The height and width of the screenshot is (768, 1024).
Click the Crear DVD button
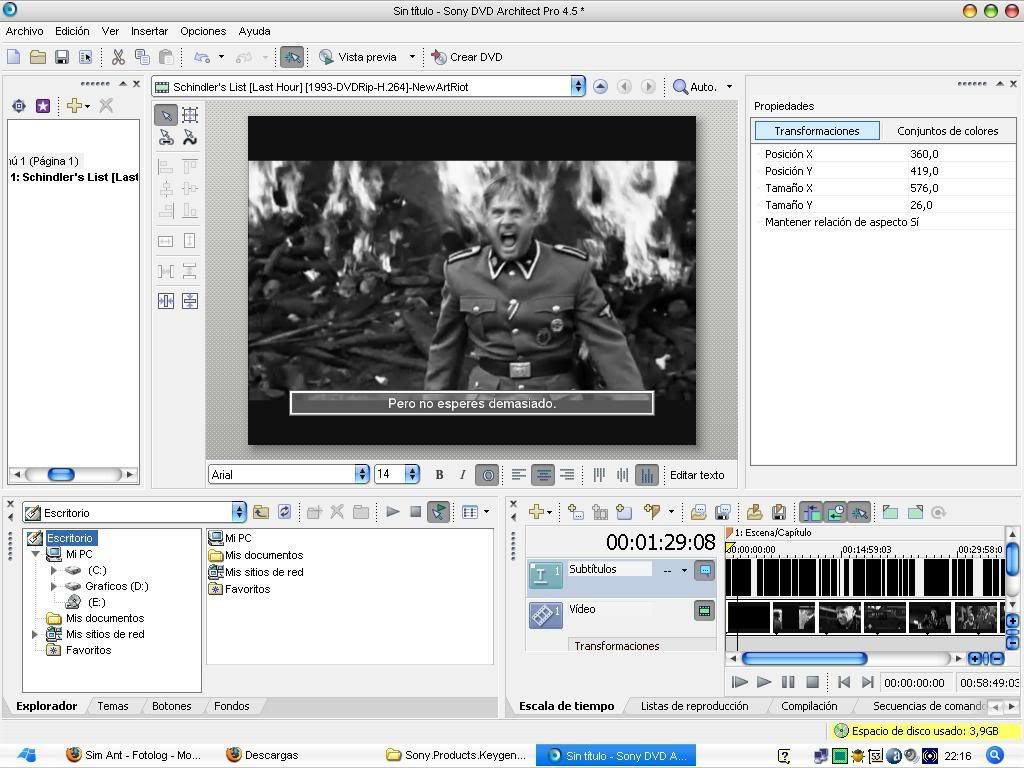(467, 57)
